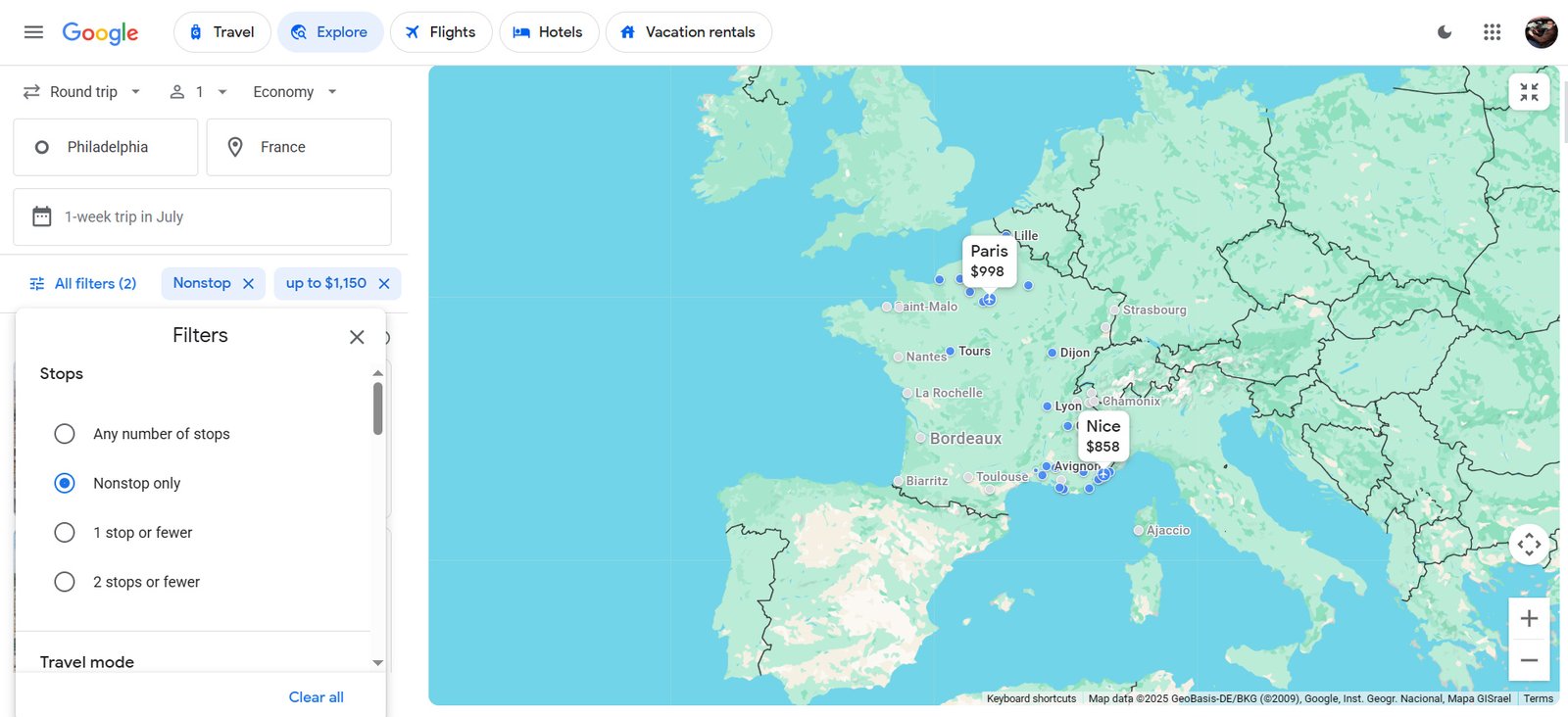The height and width of the screenshot is (717, 1568).
Task: Open the passenger count dropdown
Action: [198, 92]
